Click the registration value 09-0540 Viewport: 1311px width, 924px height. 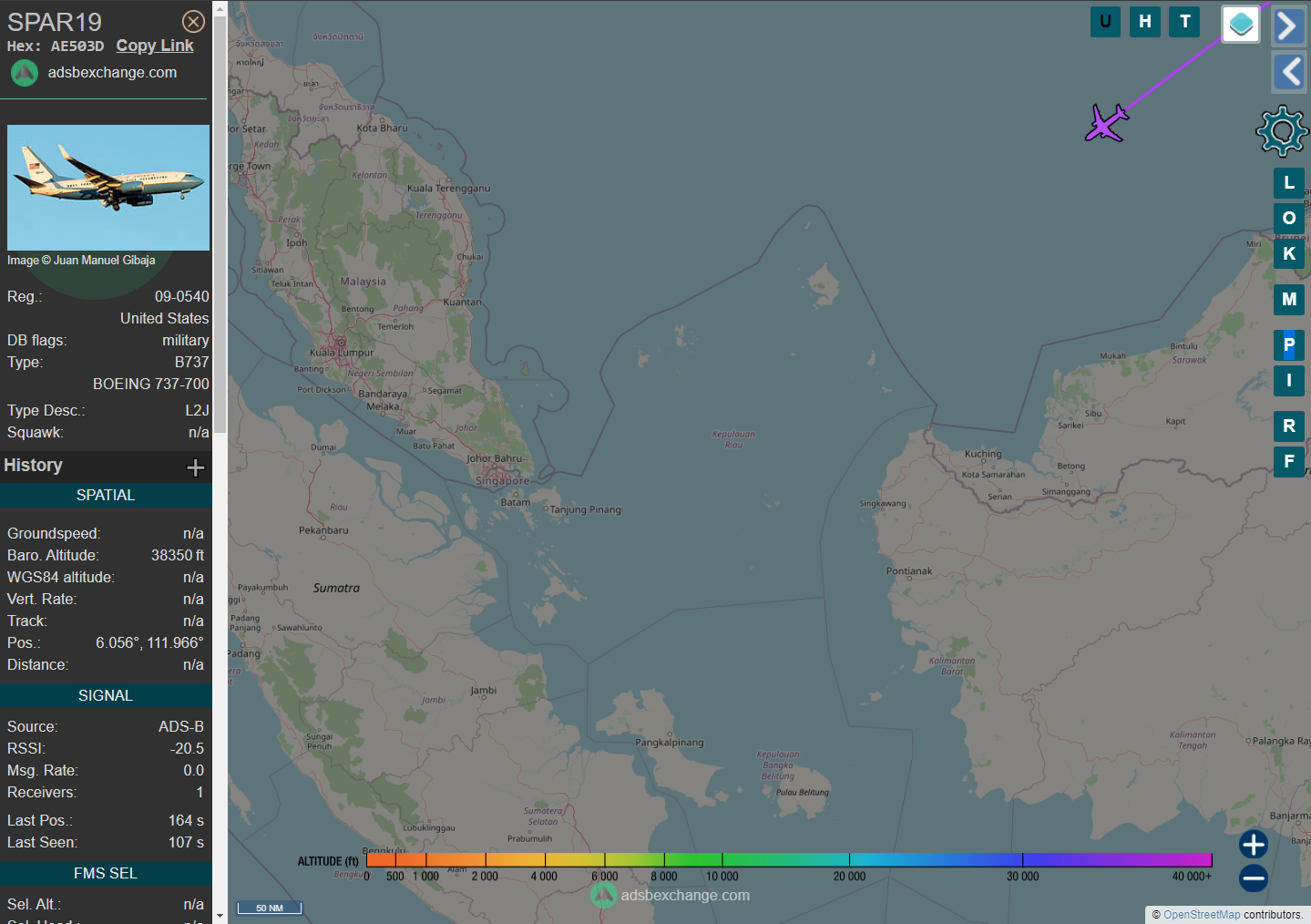pyautogui.click(x=181, y=296)
